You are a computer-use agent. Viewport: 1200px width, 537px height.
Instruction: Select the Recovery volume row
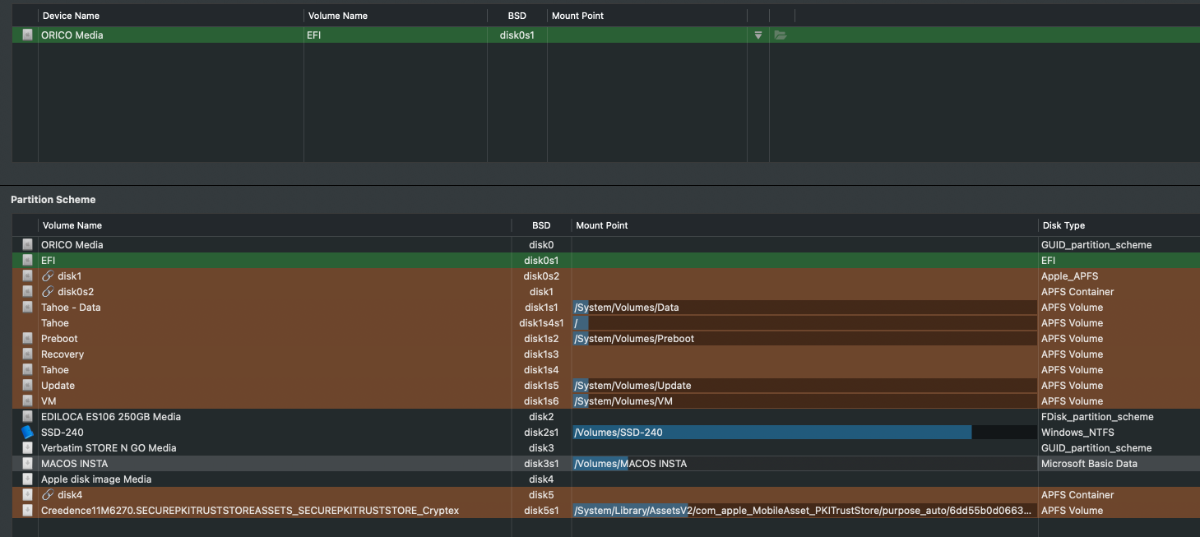click(x=62, y=355)
